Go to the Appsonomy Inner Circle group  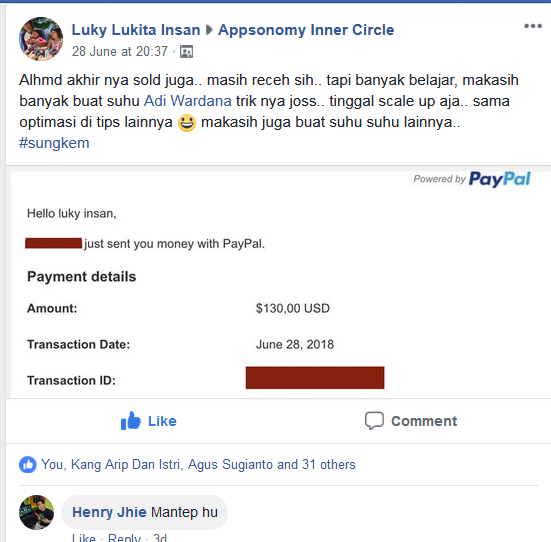click(x=306, y=30)
